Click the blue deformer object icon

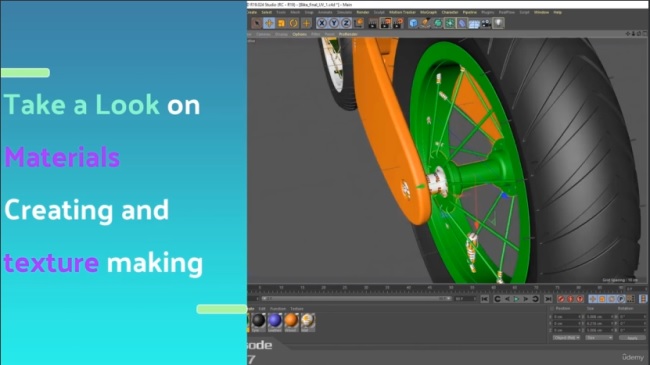point(462,23)
